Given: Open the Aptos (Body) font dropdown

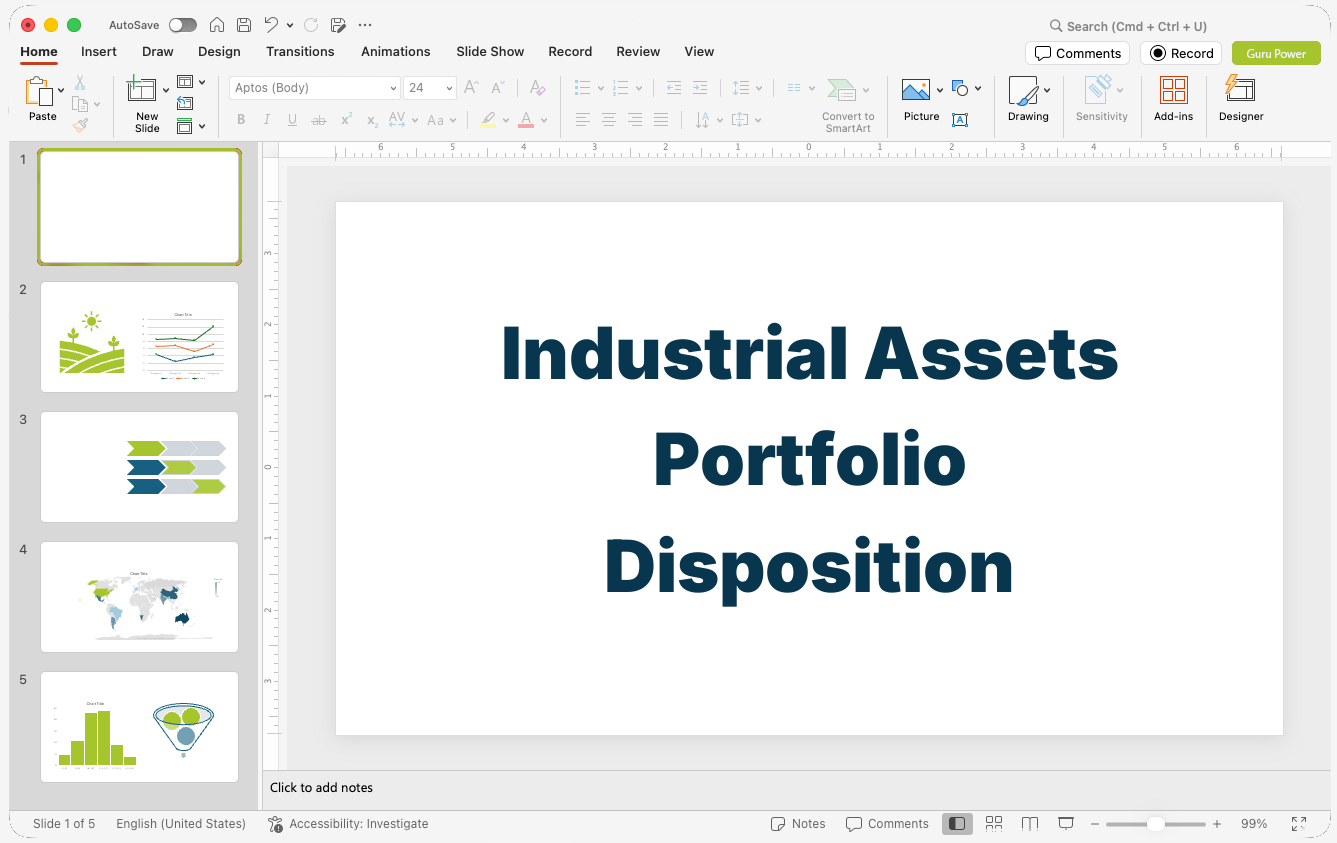Looking at the screenshot, I should (315, 88).
